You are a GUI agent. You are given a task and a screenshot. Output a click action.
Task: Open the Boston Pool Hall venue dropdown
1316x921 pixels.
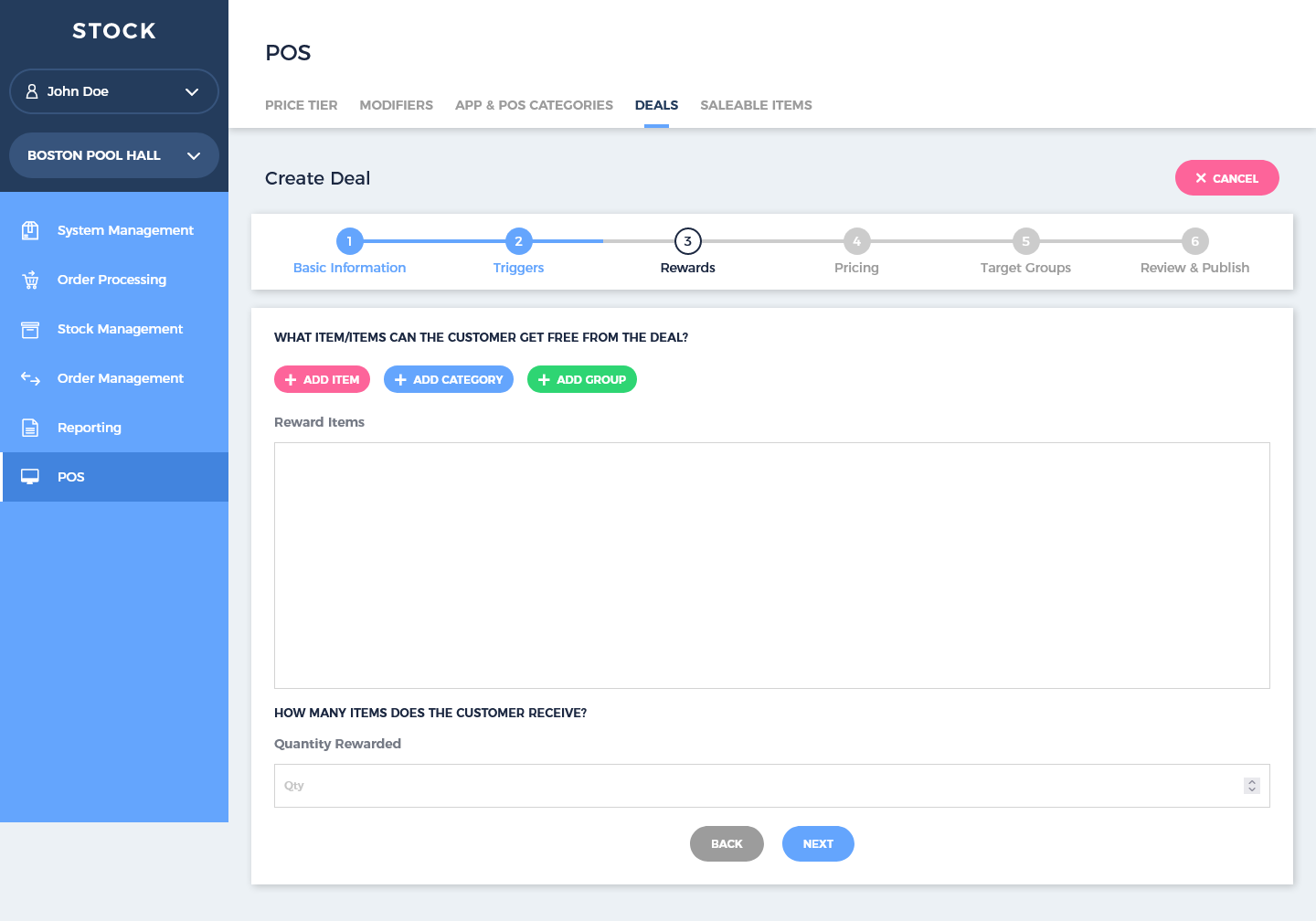point(193,155)
